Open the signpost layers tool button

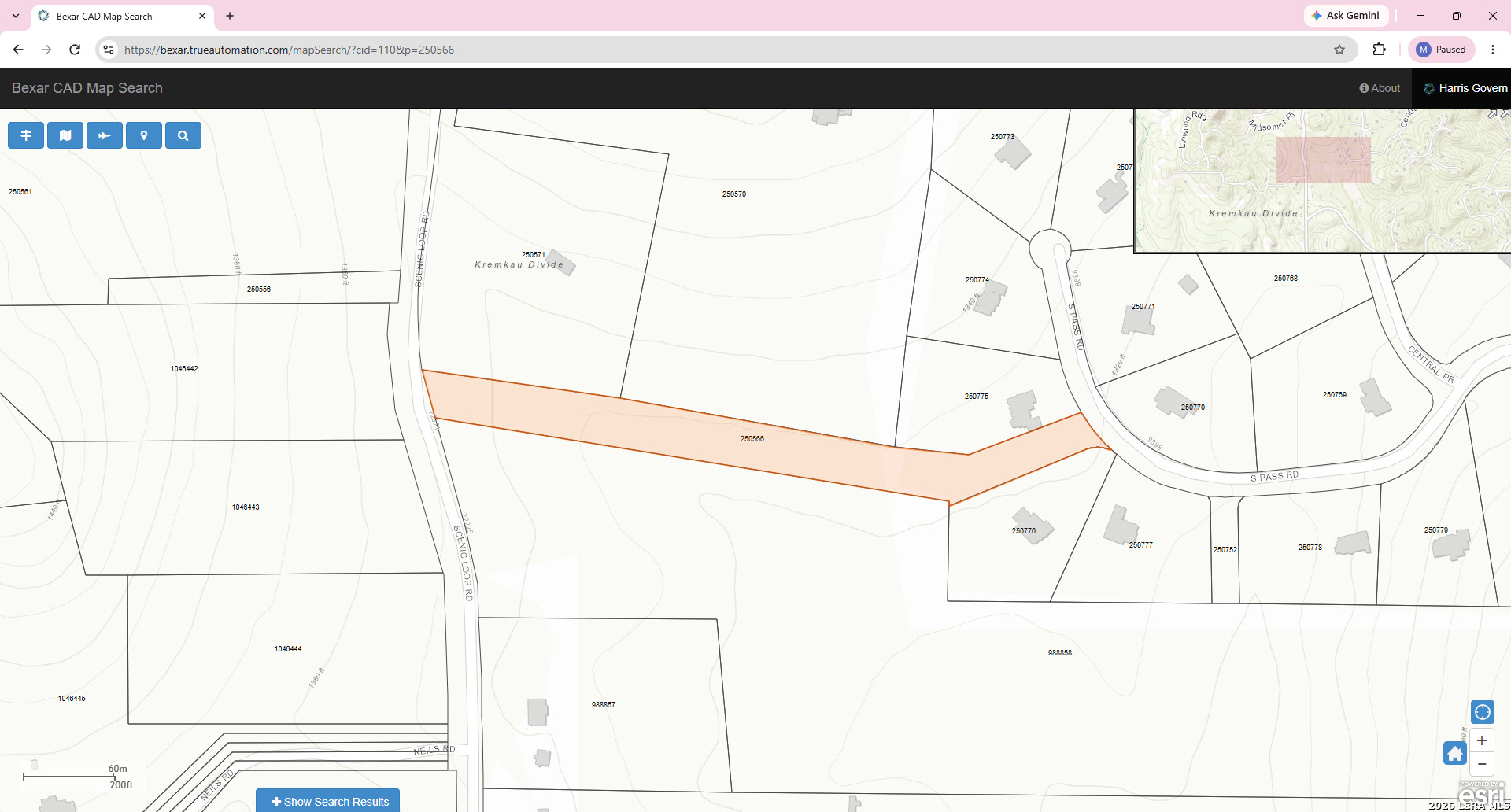tap(26, 135)
